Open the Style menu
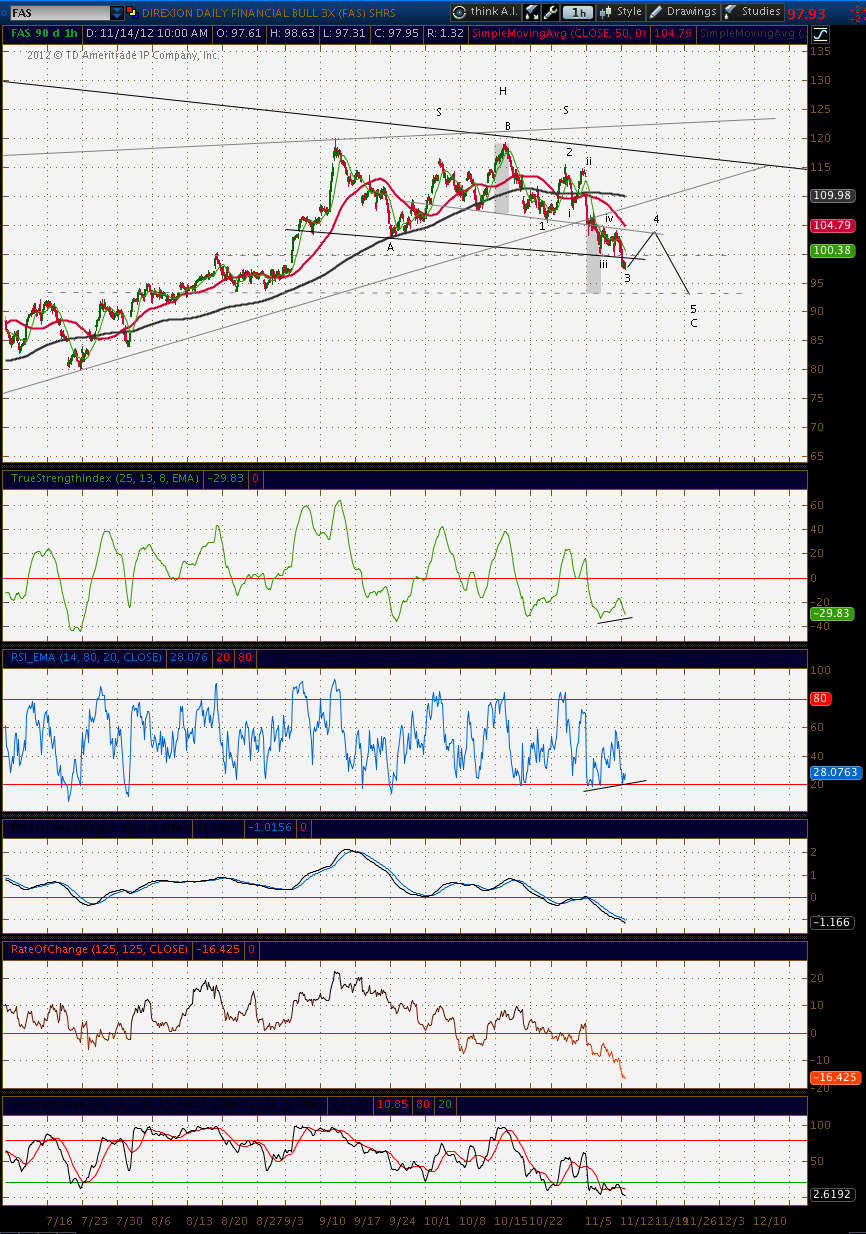Image resolution: width=866 pixels, height=1234 pixels. [620, 12]
